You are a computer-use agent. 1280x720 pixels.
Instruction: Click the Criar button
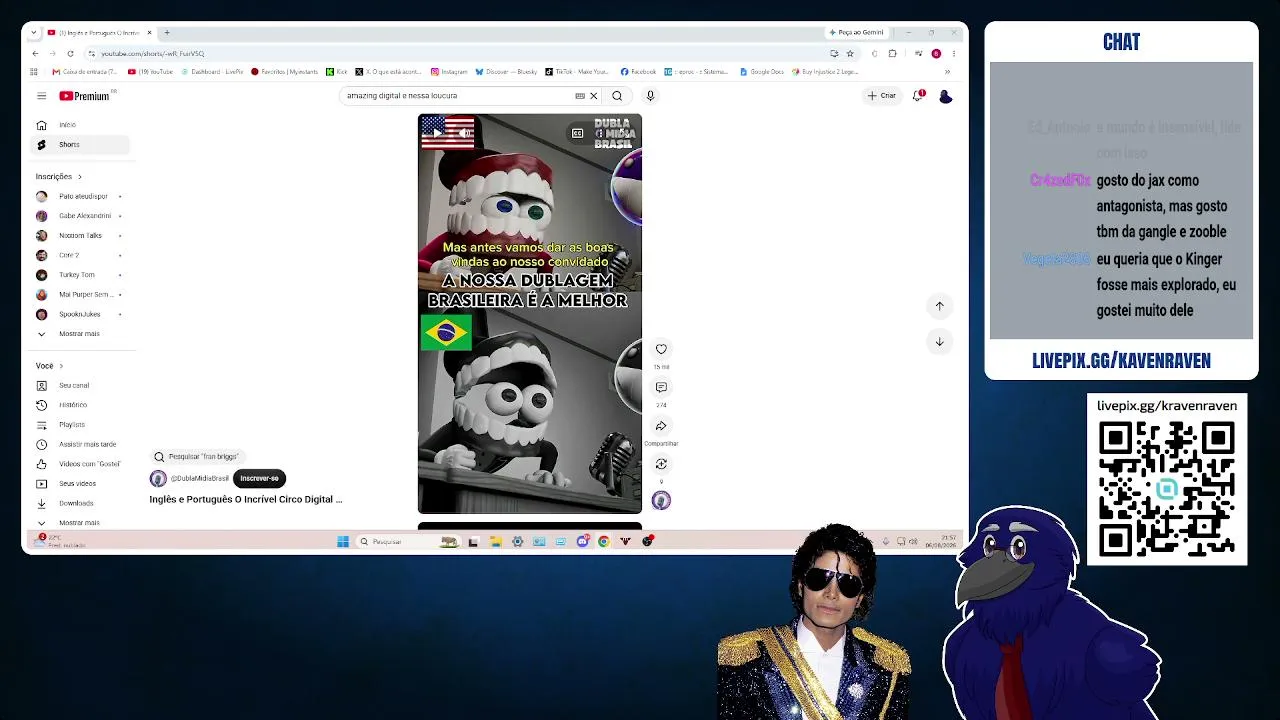(x=882, y=96)
